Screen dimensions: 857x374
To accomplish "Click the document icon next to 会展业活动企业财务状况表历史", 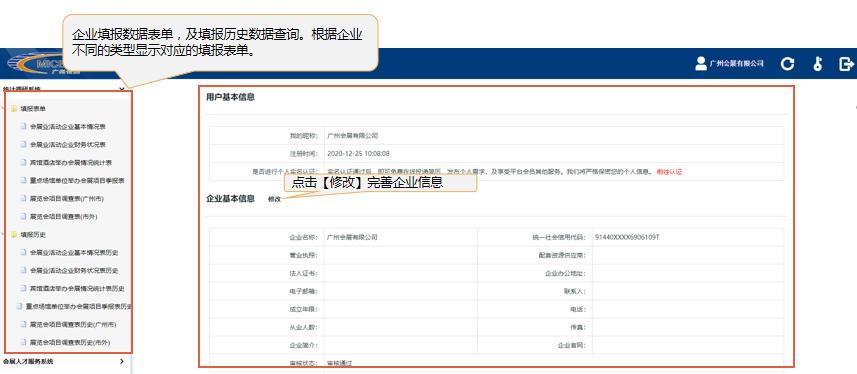I will 23,271.
